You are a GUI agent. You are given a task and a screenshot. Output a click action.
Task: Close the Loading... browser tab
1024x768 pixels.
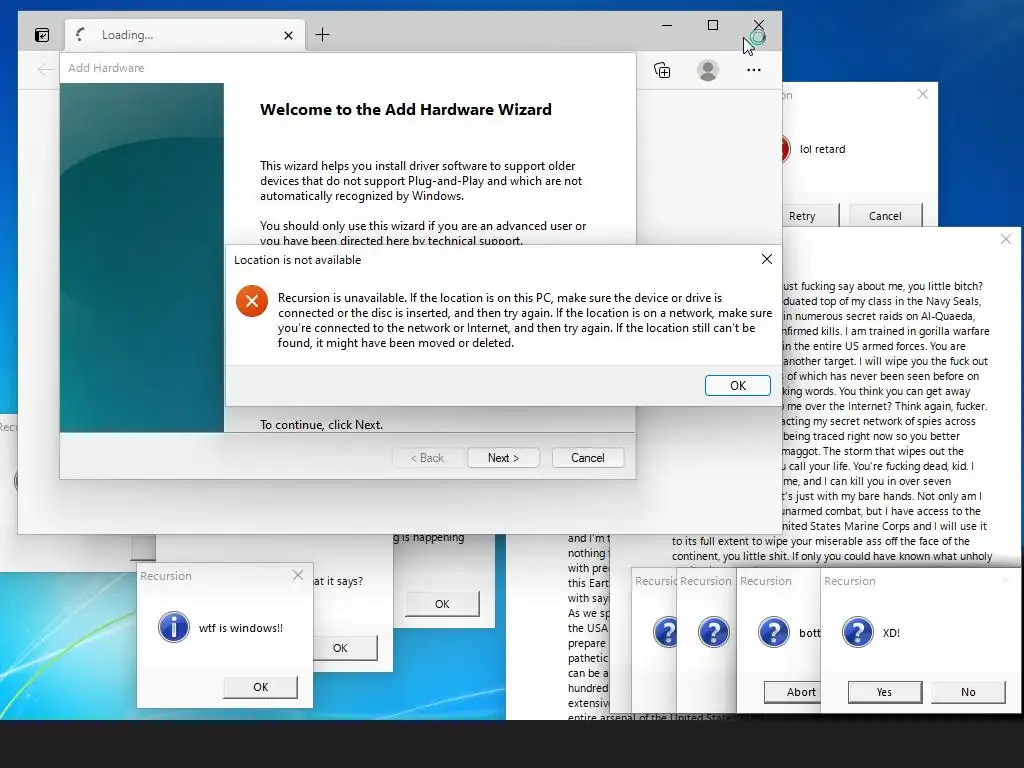288,35
